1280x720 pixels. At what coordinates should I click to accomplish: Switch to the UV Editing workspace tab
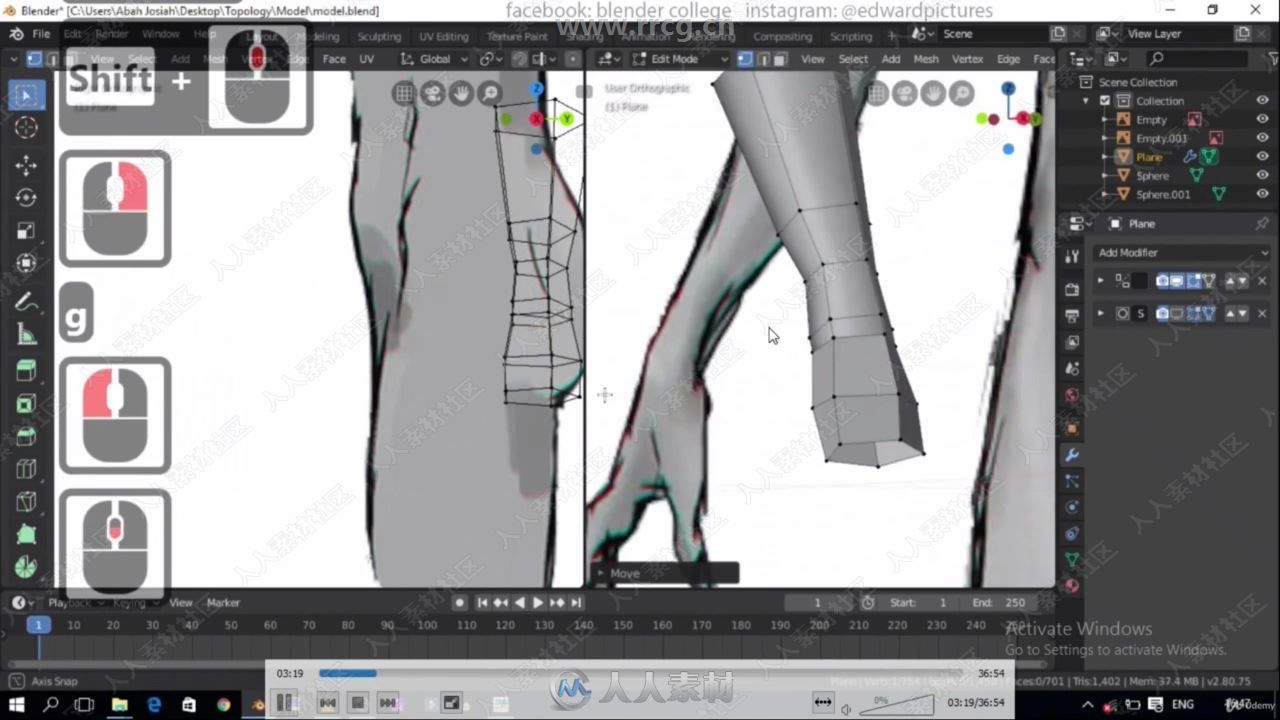[x=443, y=36]
